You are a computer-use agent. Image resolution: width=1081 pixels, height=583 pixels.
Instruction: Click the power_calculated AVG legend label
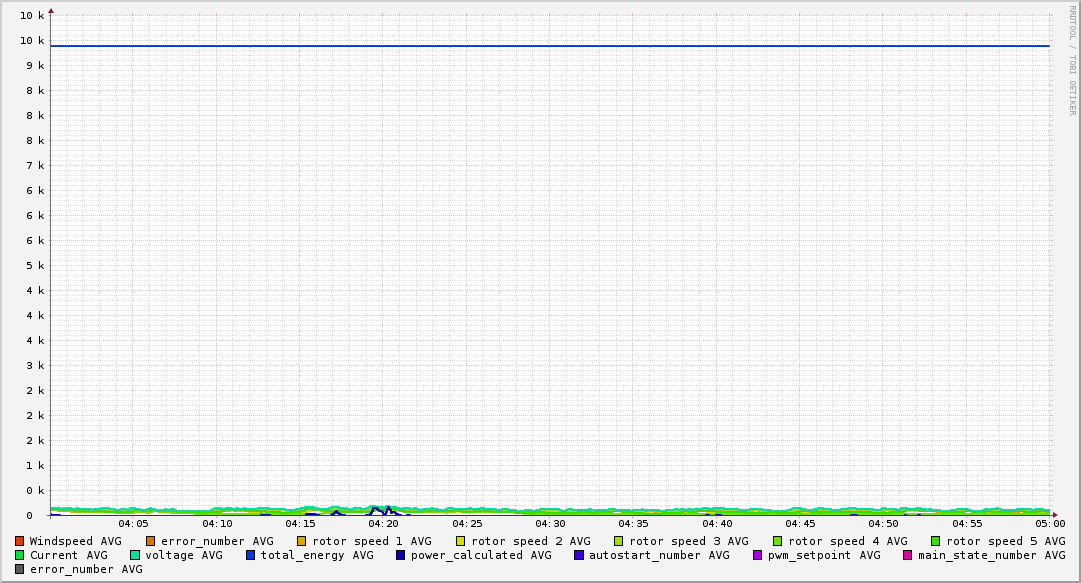[480, 555]
